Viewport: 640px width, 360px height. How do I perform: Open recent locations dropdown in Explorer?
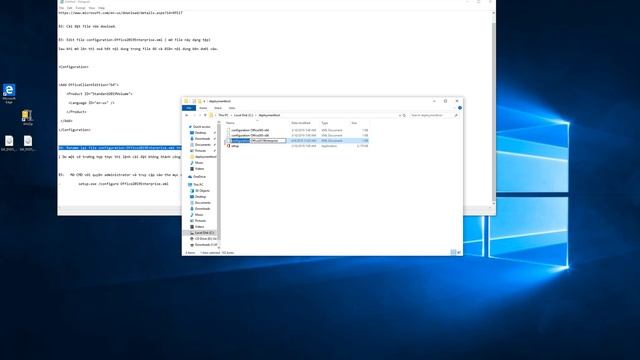click(x=200, y=116)
